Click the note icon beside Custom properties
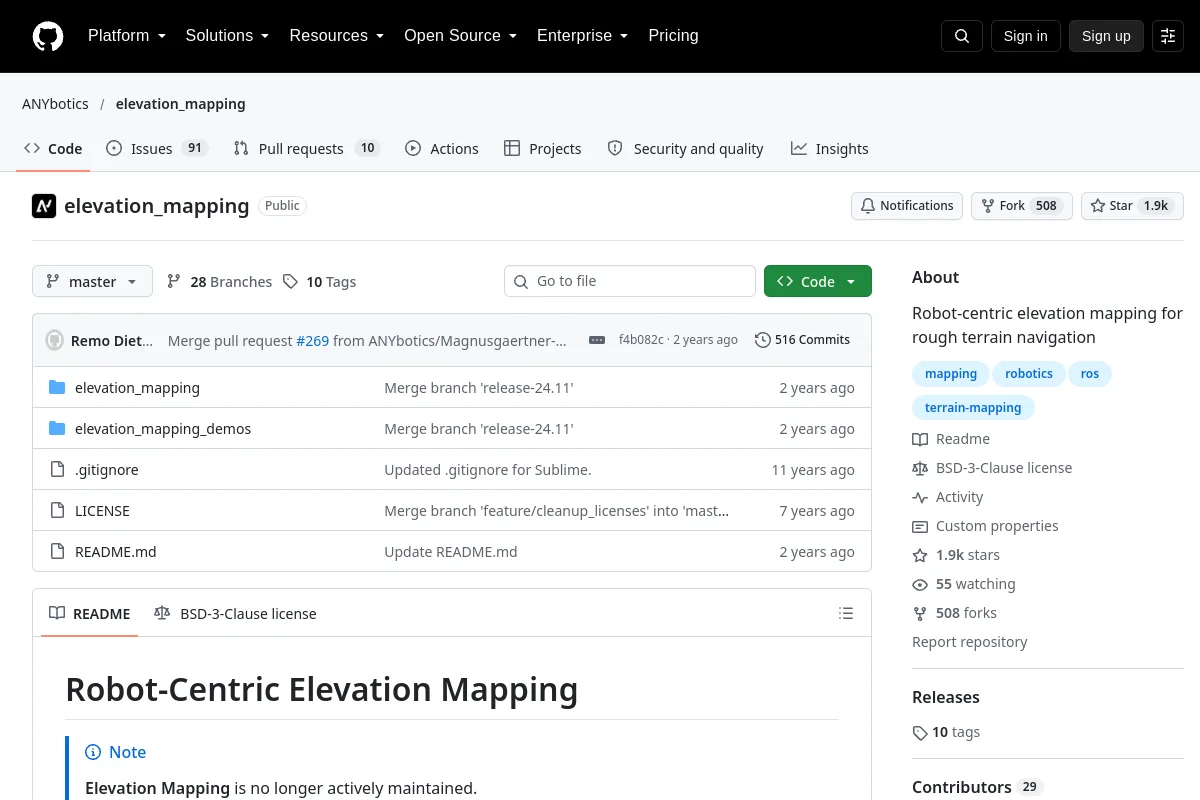1200x800 pixels. pos(920,526)
